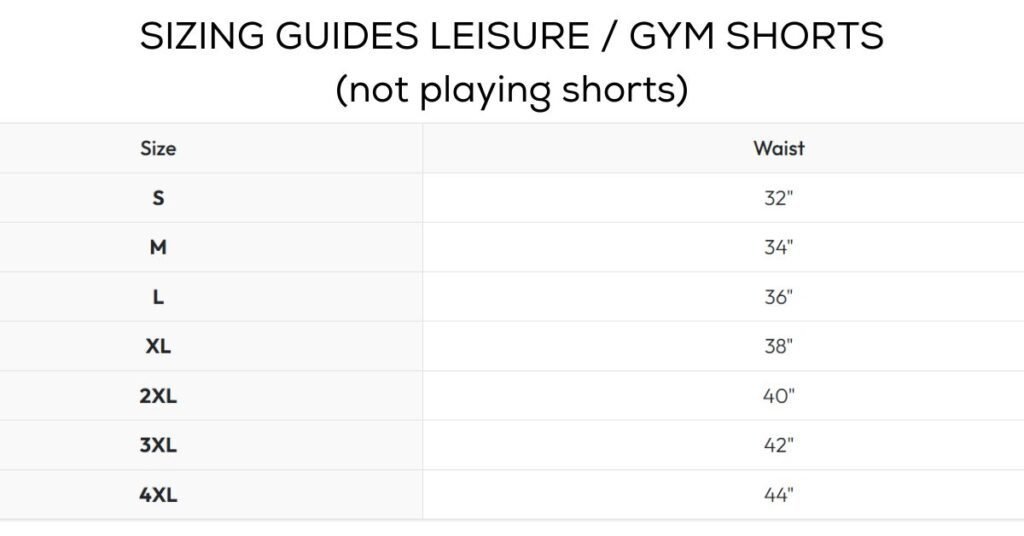Select the XL size cell
Viewport: 1024px width, 536px height.
pos(158,346)
